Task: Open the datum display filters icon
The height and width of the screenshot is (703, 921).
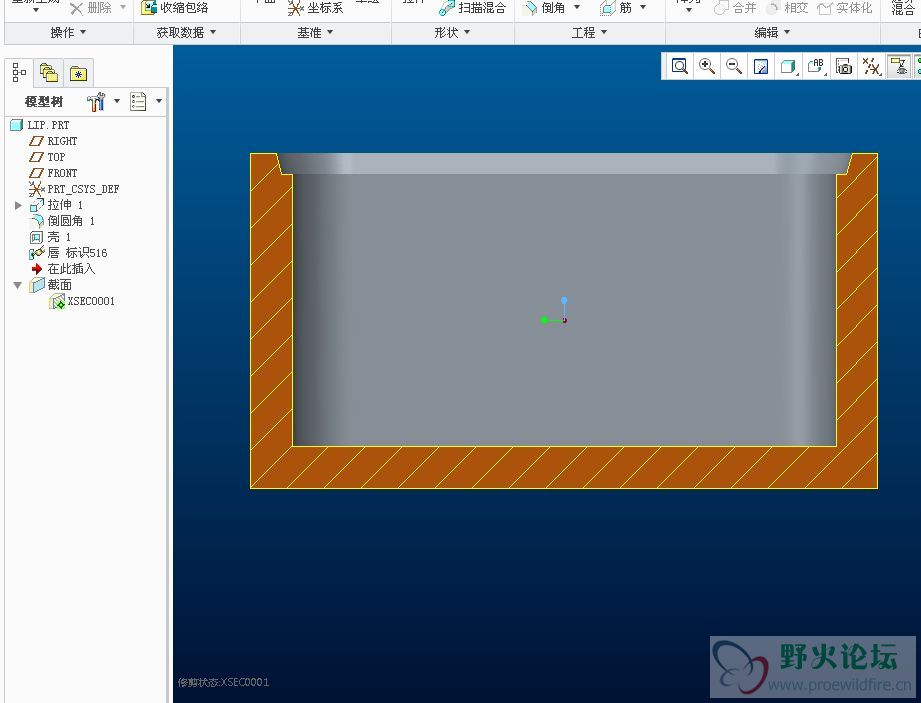Action: pyautogui.click(x=871, y=66)
